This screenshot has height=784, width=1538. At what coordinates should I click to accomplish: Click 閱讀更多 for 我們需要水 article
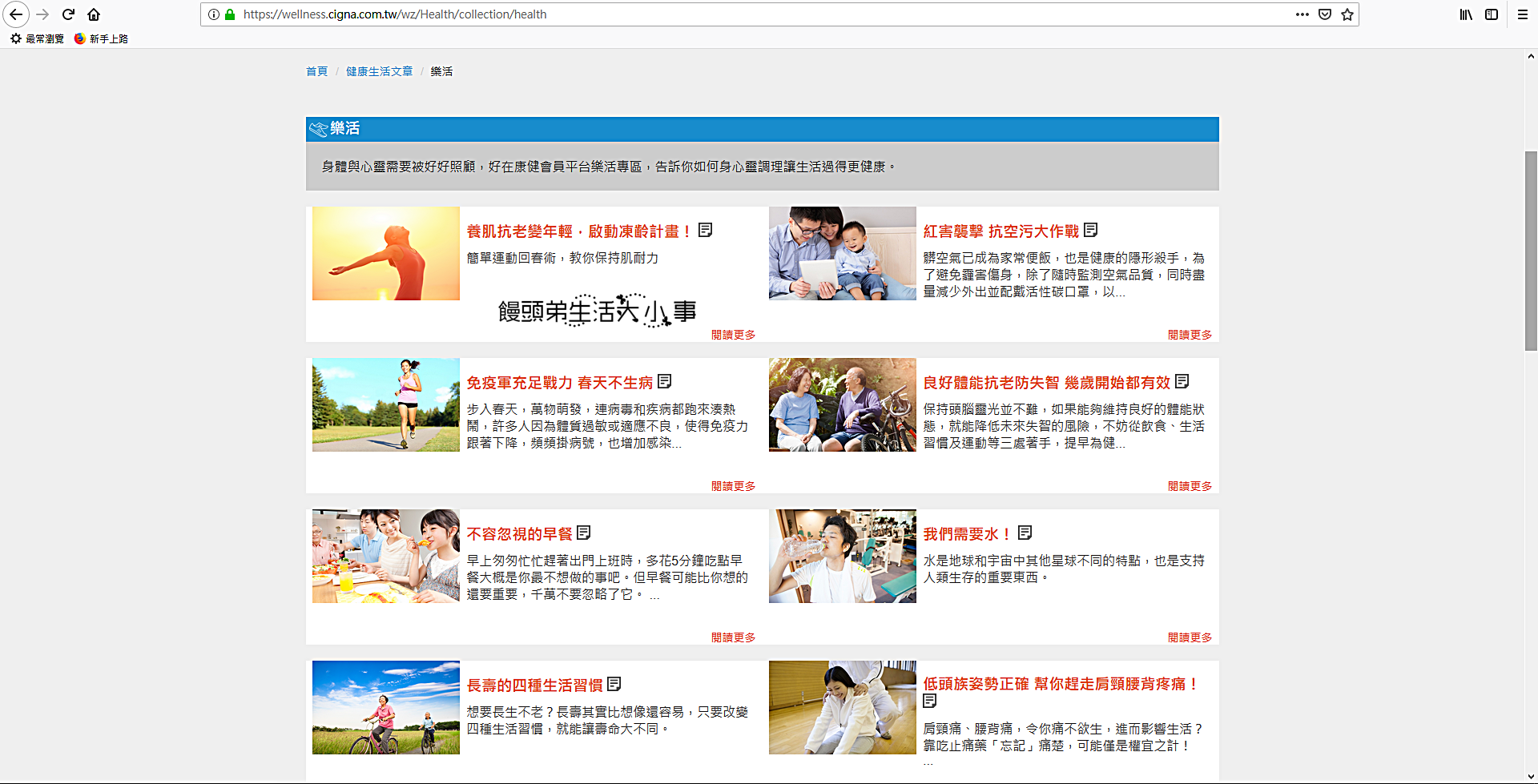(1190, 637)
